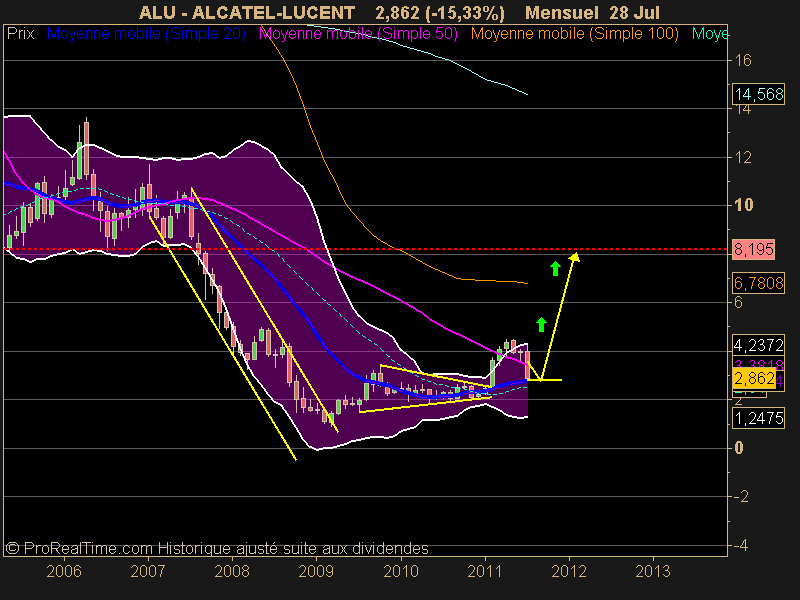Click the cyan 14,568 price label
Screen dimensions: 800x600
[759, 94]
